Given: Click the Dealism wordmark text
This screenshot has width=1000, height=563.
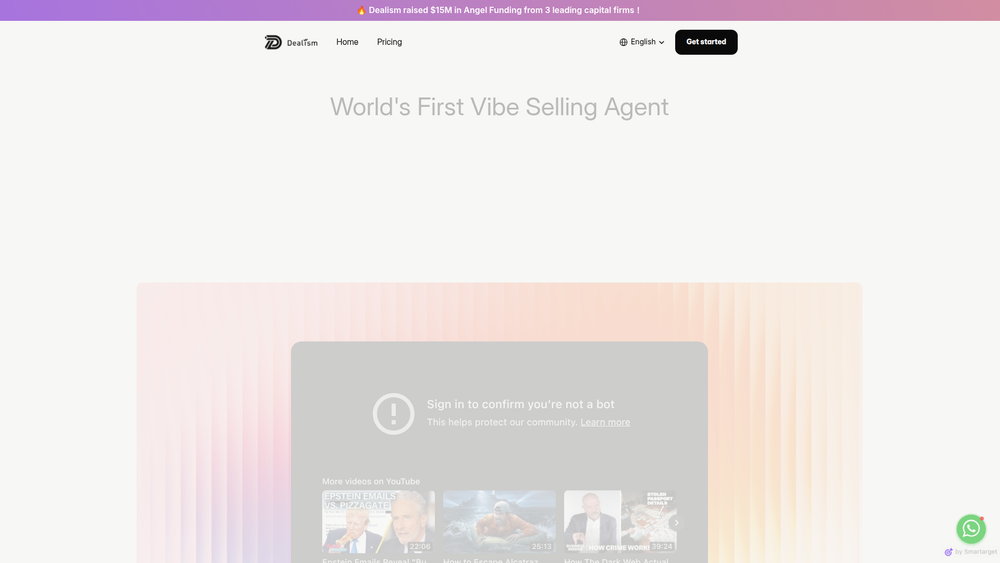Looking at the screenshot, I should click(x=302, y=43).
